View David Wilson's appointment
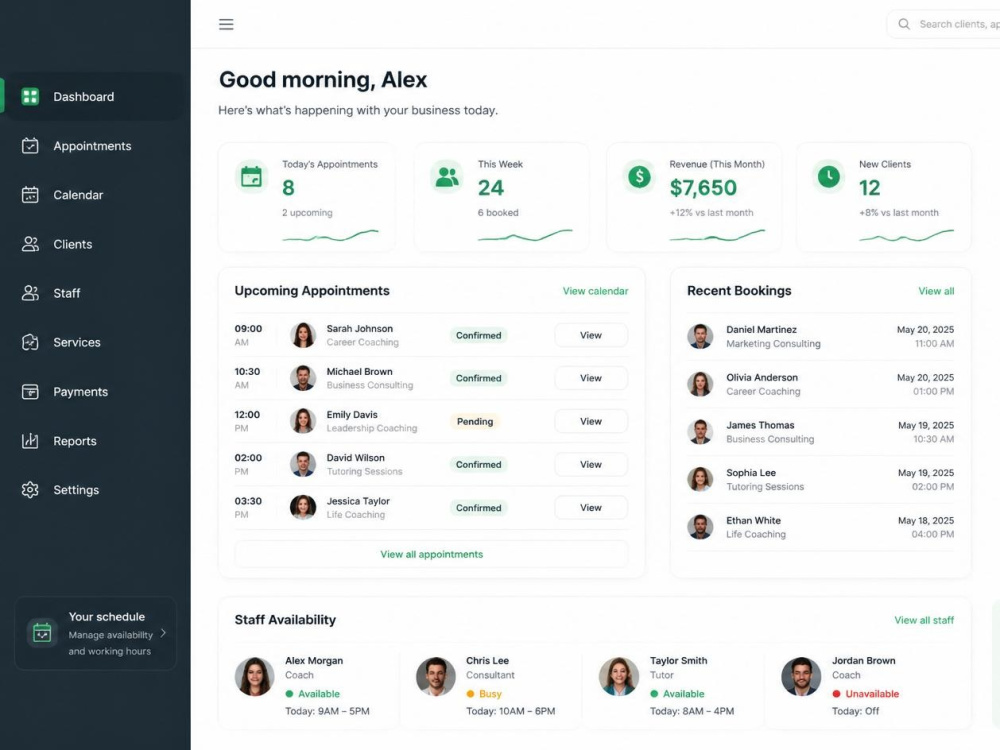1000x750 pixels. pos(591,464)
